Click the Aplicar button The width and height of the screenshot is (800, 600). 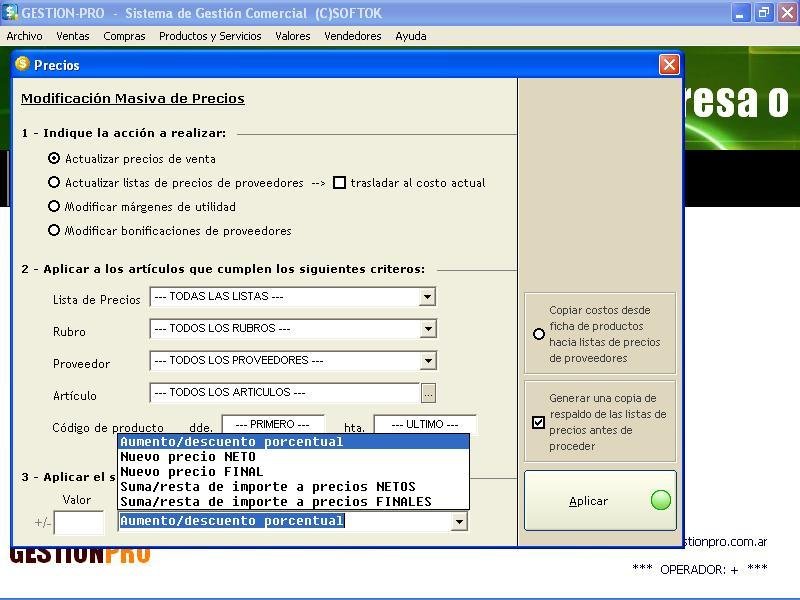600,500
